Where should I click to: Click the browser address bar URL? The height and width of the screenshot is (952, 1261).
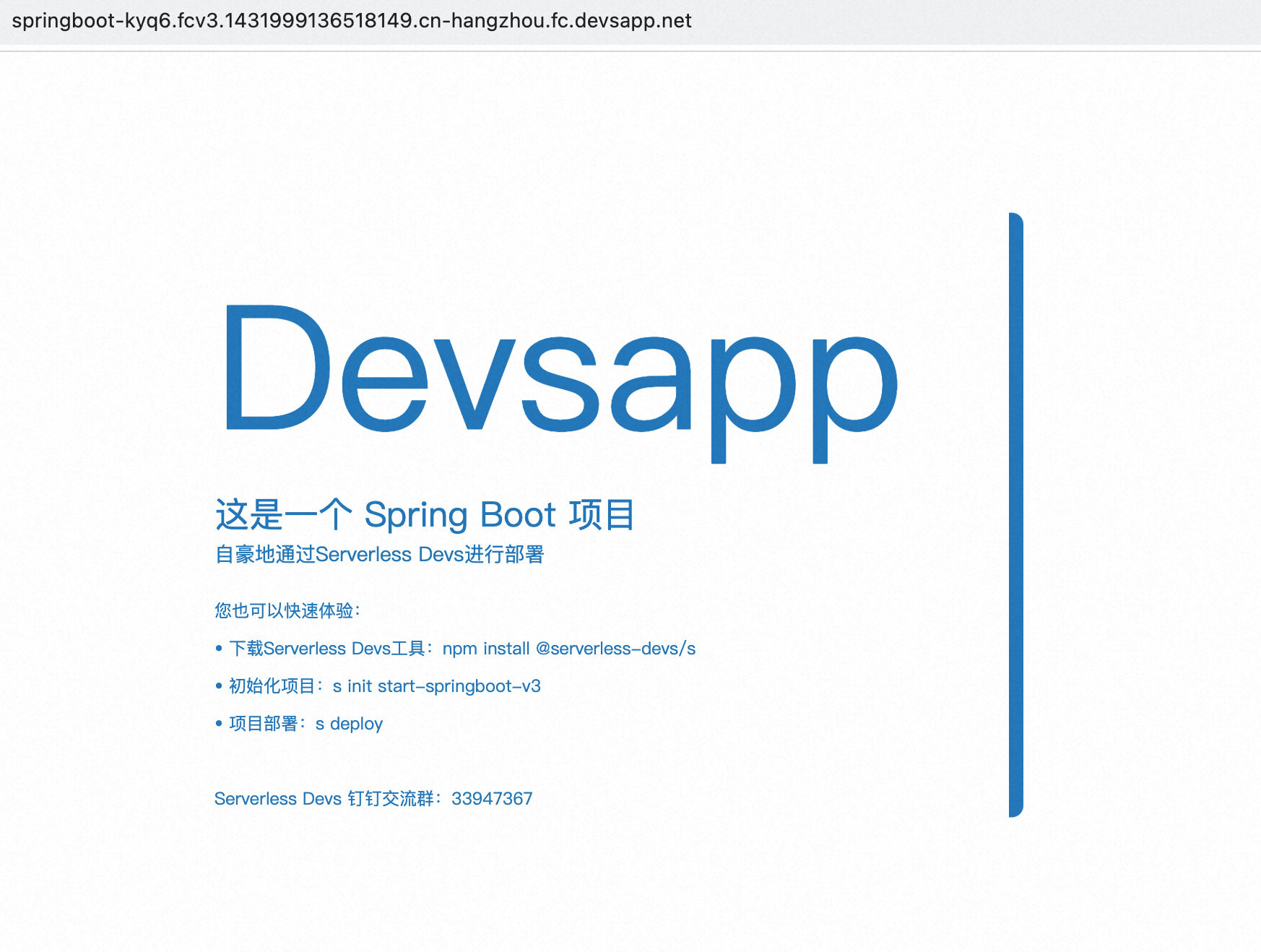pos(352,21)
